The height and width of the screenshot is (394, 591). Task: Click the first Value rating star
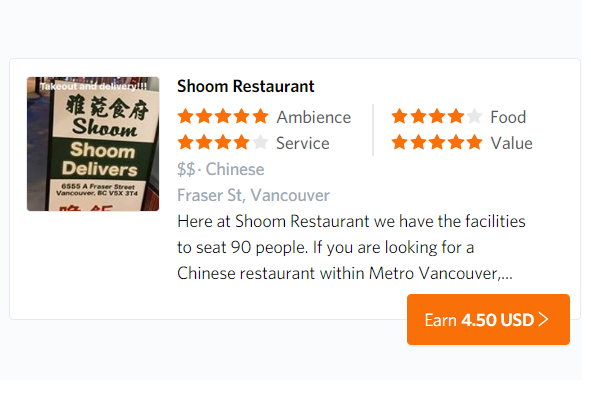pos(400,143)
